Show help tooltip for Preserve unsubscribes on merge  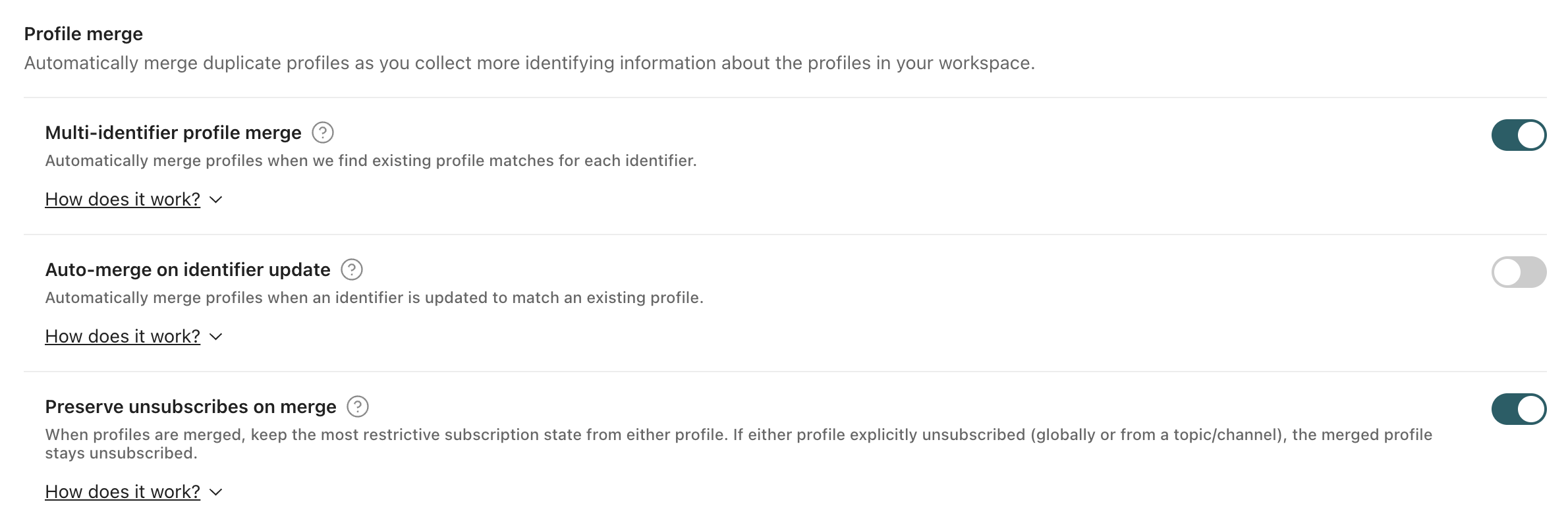pyautogui.click(x=358, y=407)
